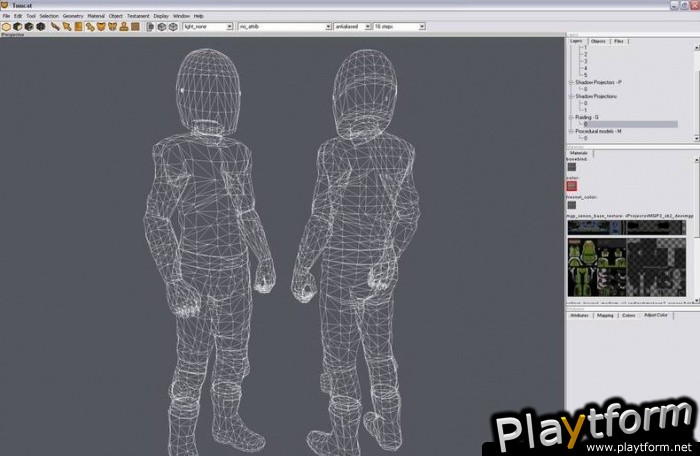The height and width of the screenshot is (456, 700).
Task: Select item 0 under Procedural models - M
Action: (x=586, y=138)
